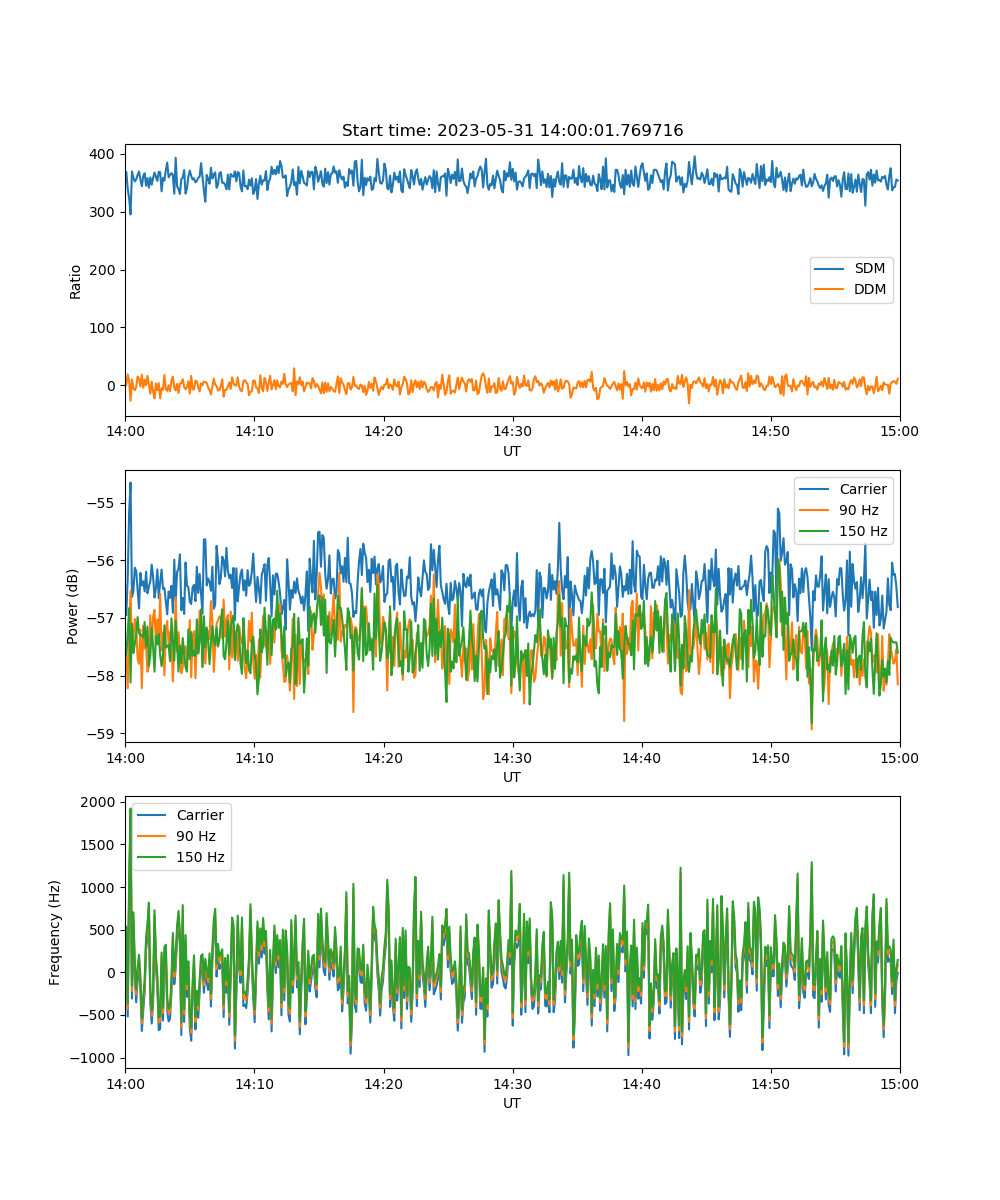Click the 14:40 tick under the Power plot
Screen dimensions: 1000x1200
[x=641, y=757]
